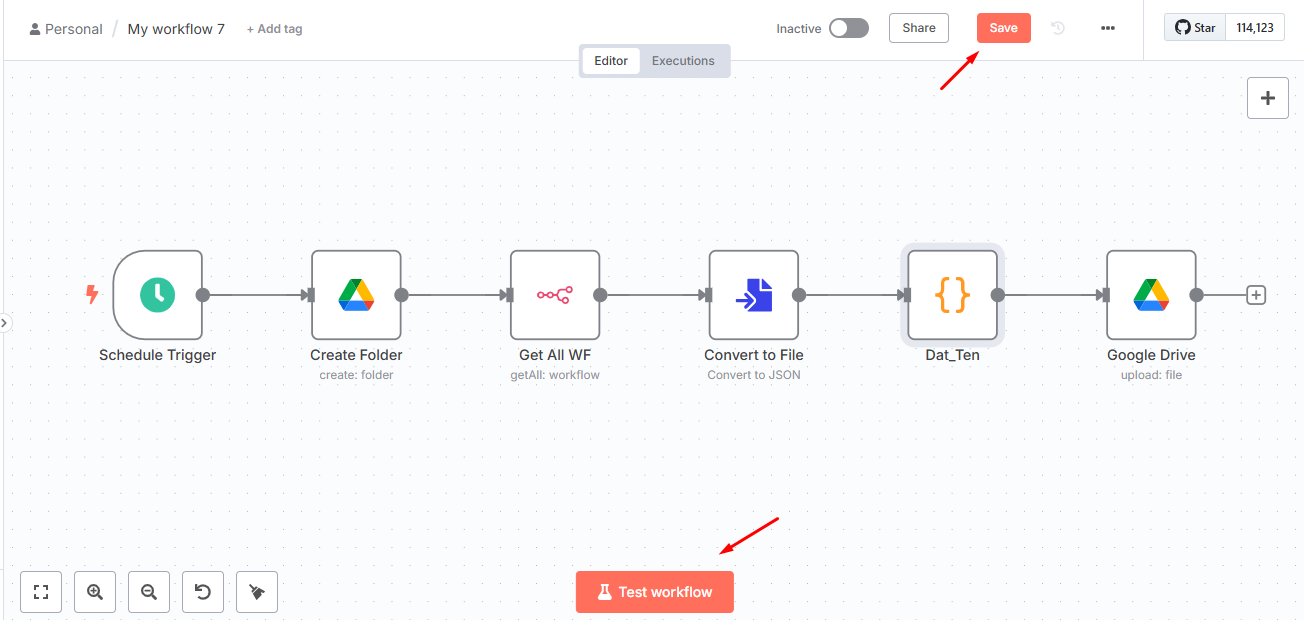Open the 114,123 star count link
The width and height of the screenshot is (1304, 620).
[x=1255, y=28]
